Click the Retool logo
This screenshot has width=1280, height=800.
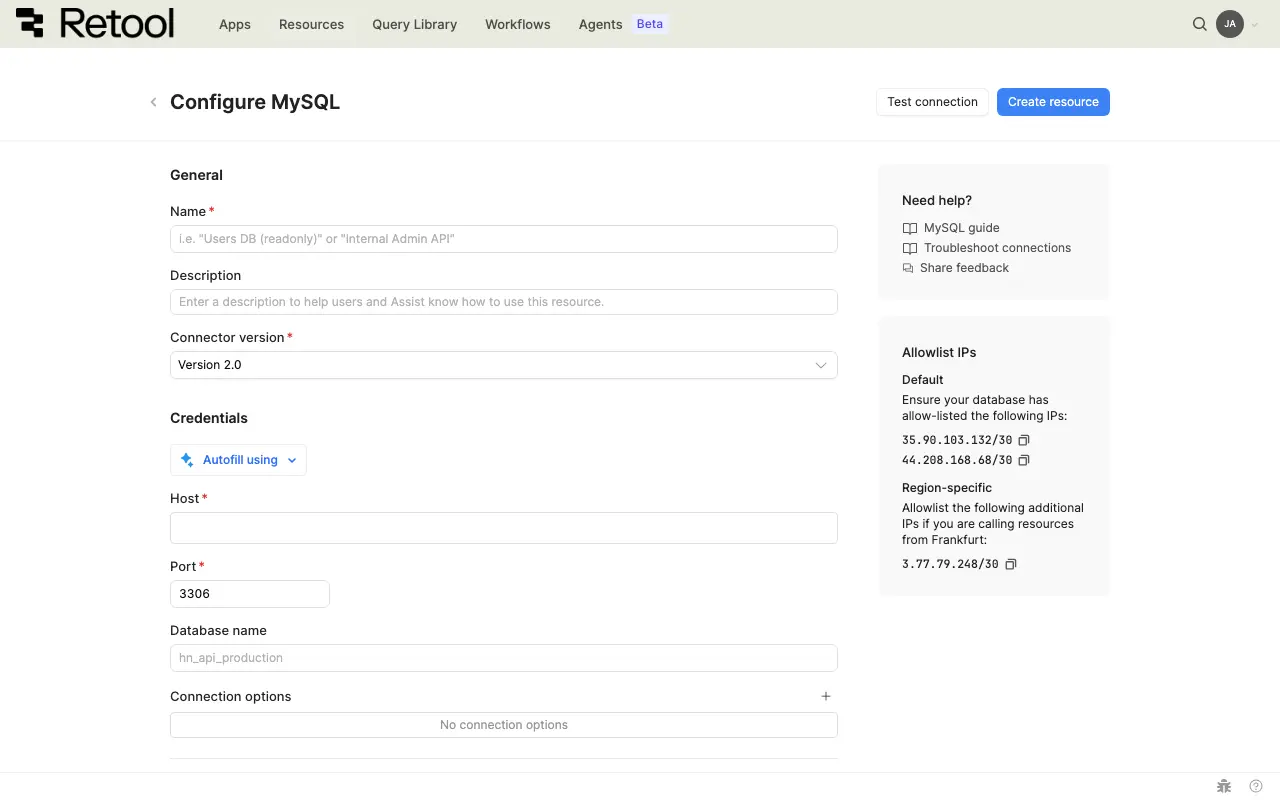[x=95, y=24]
